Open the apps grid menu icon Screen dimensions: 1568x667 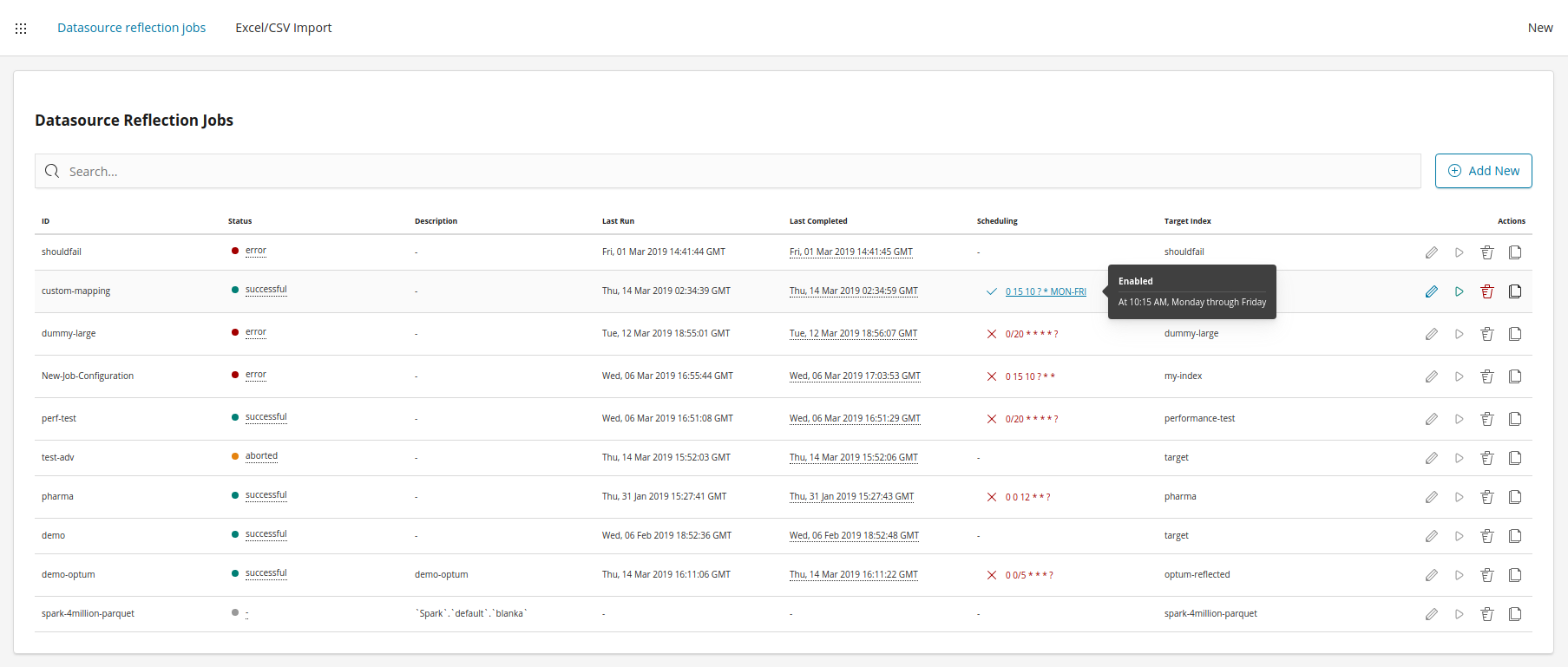click(x=21, y=29)
